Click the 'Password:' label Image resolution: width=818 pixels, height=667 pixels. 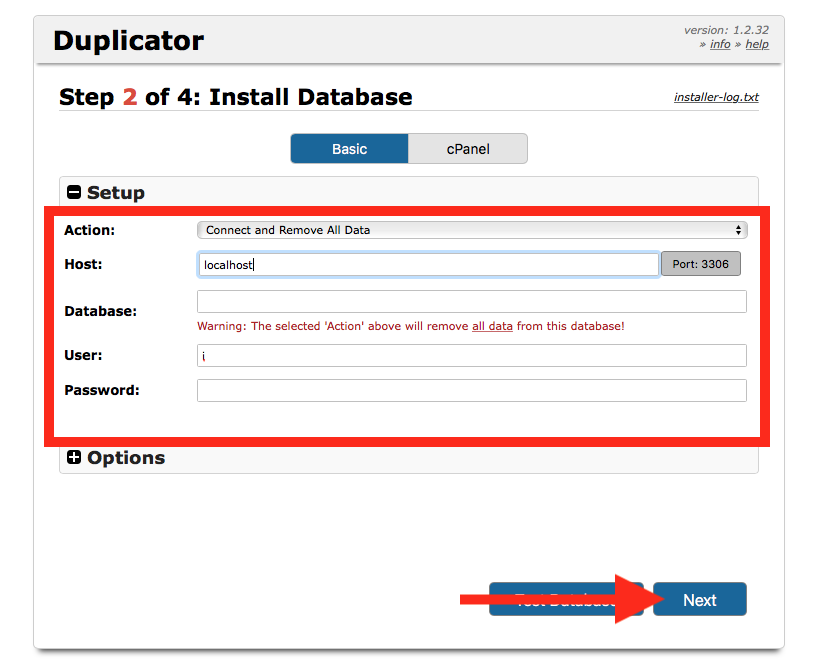pyautogui.click(x=102, y=391)
